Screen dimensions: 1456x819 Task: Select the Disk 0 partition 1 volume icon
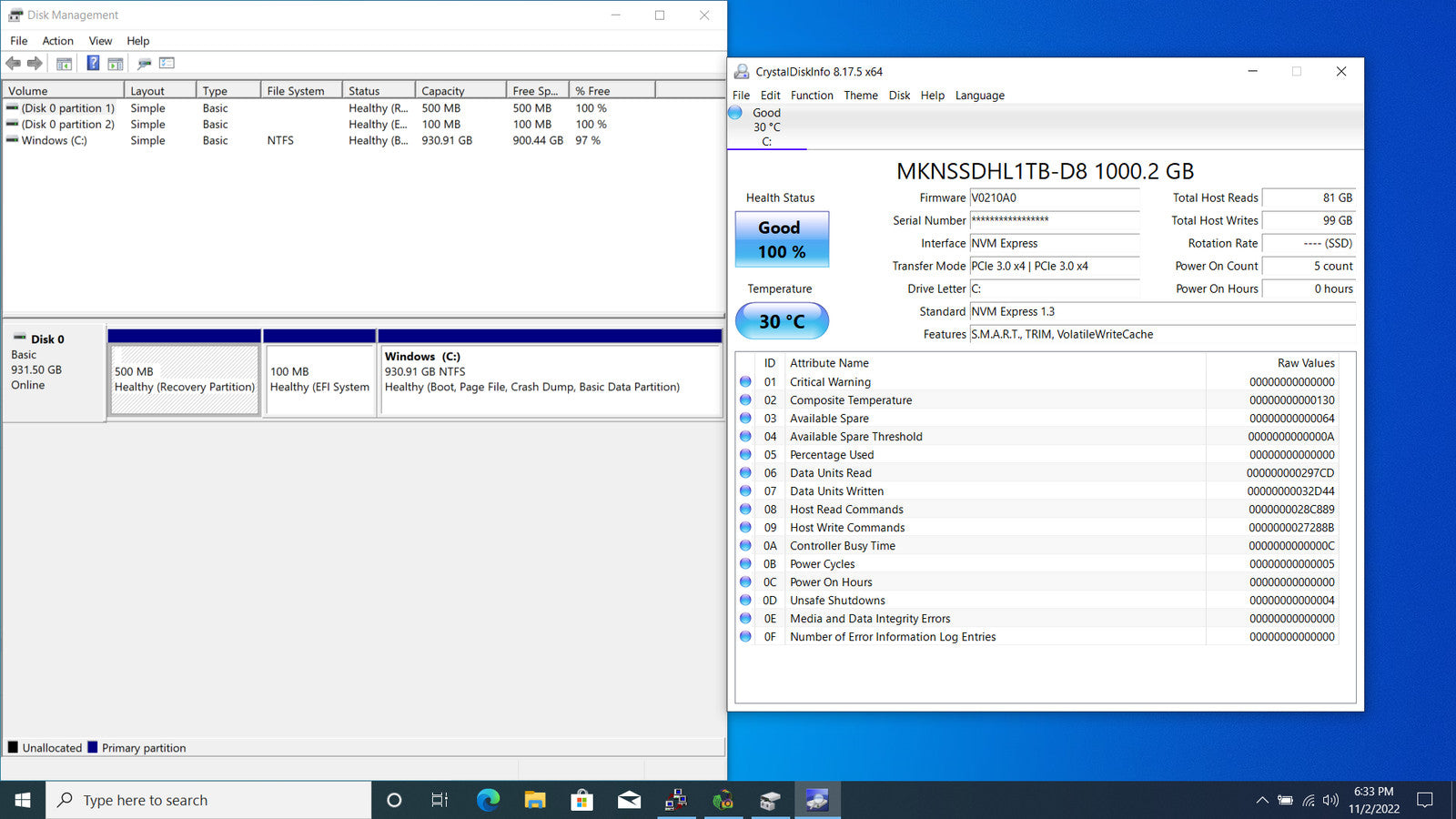click(12, 107)
